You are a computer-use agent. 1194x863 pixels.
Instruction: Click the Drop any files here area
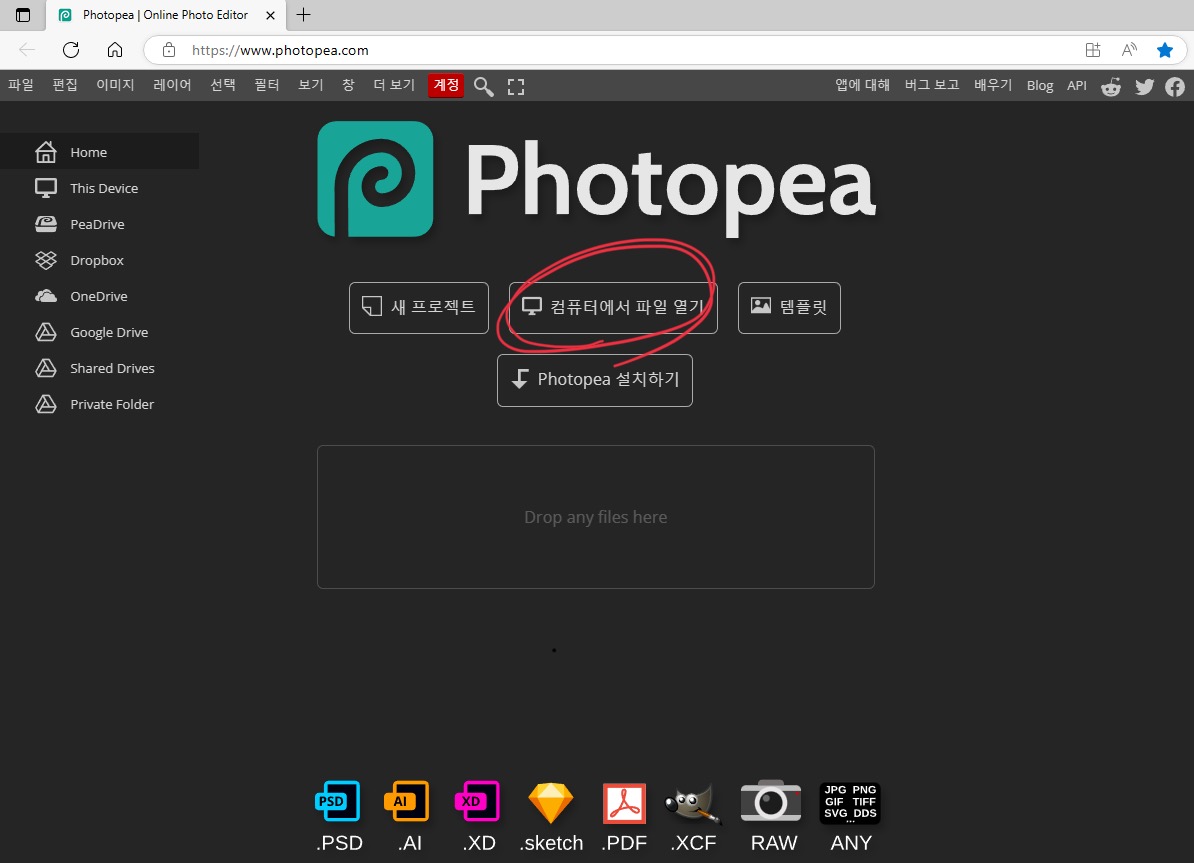595,516
